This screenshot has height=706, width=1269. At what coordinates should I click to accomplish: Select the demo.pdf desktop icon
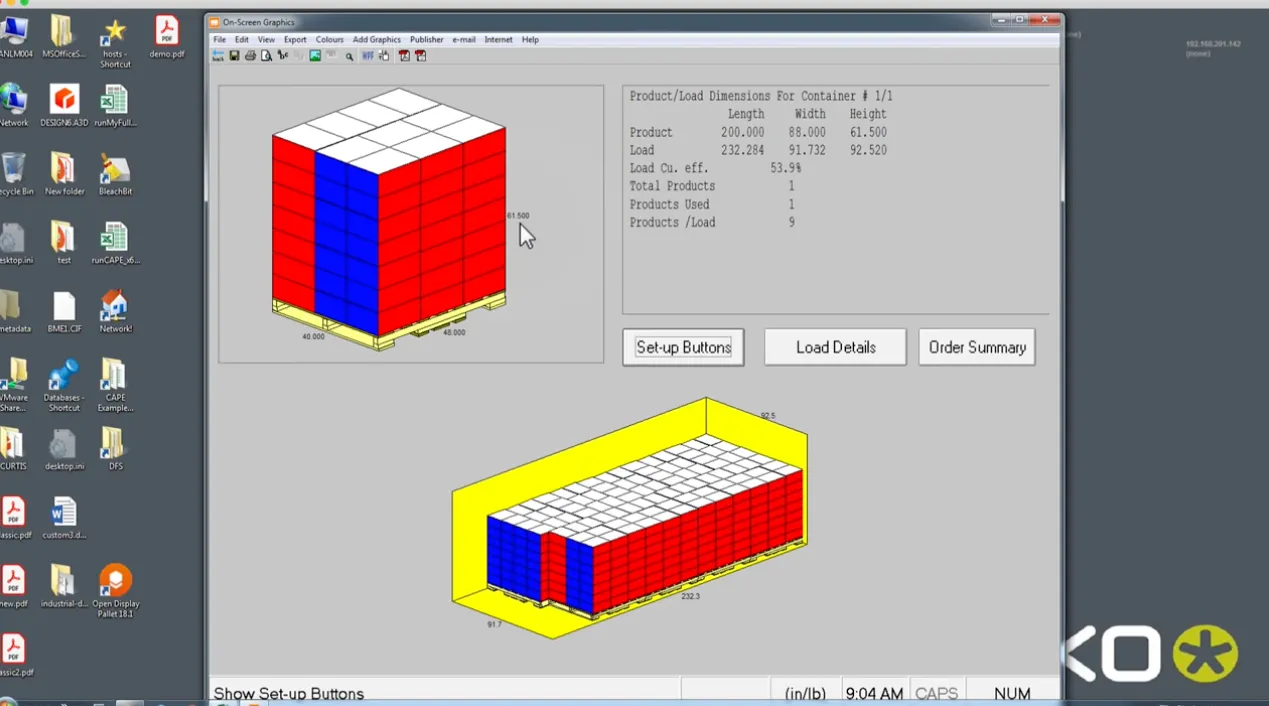tap(167, 37)
